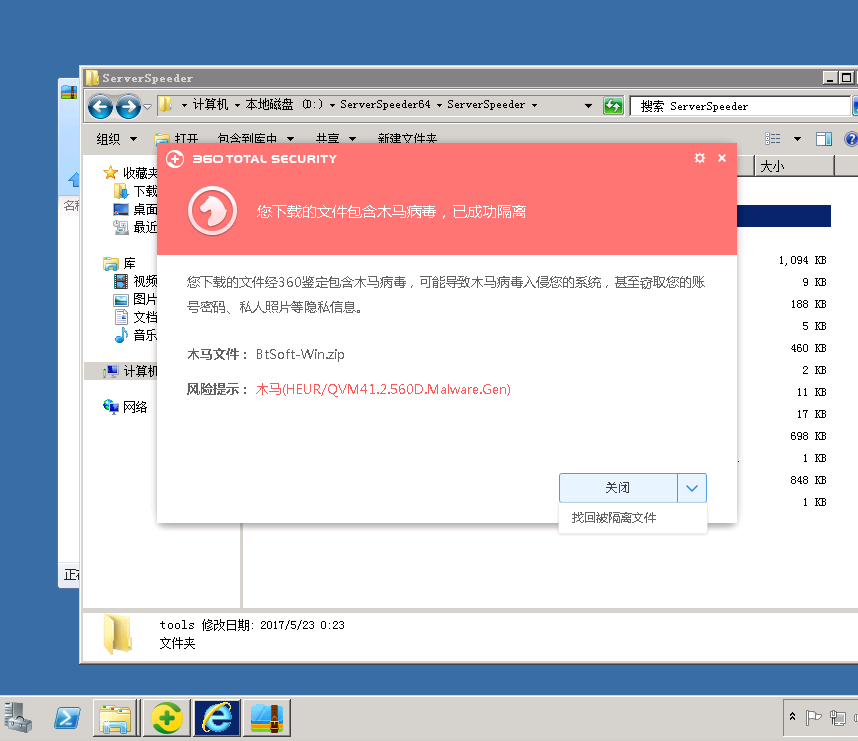
Task: Click 本地磁盘 (D:) in address path
Action: pos(284,105)
